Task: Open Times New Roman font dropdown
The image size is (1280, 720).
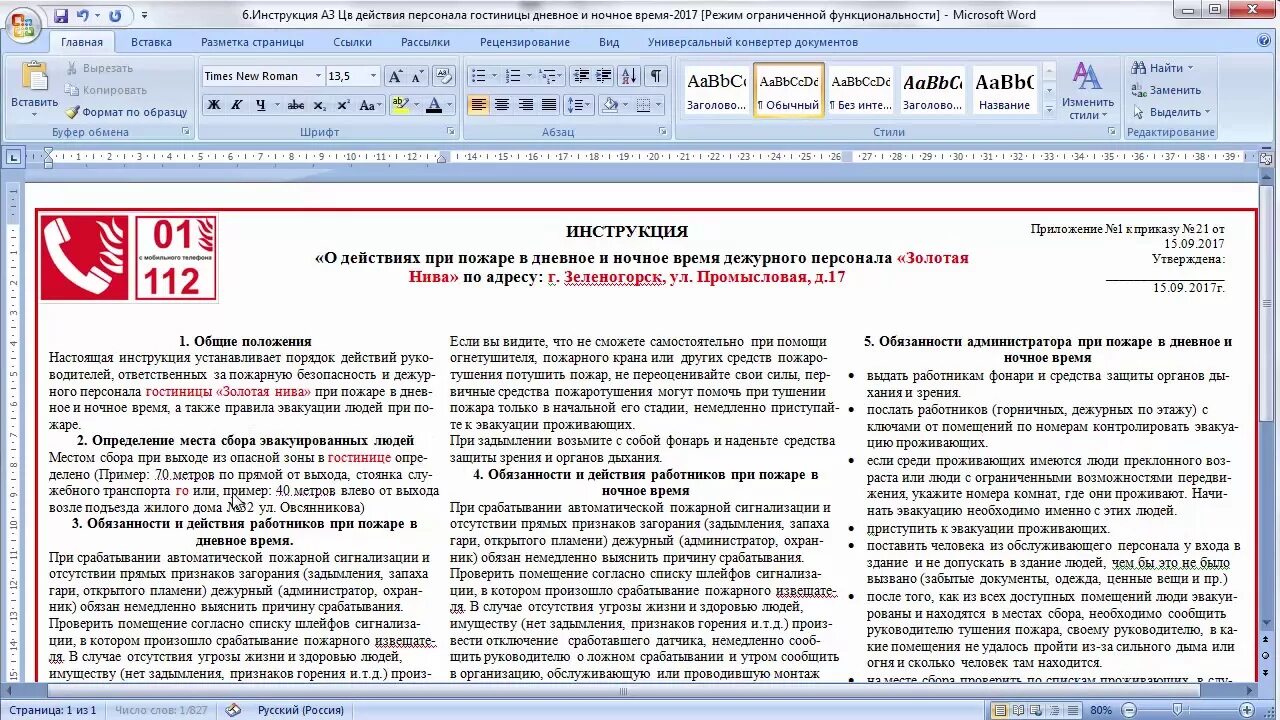Action: tap(318, 76)
